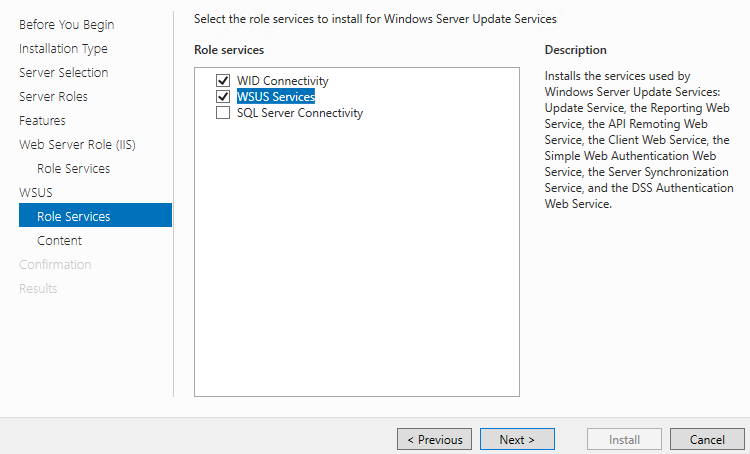The width and height of the screenshot is (750, 454).
Task: Open Role Services under Web Server Role
Action: point(73,168)
